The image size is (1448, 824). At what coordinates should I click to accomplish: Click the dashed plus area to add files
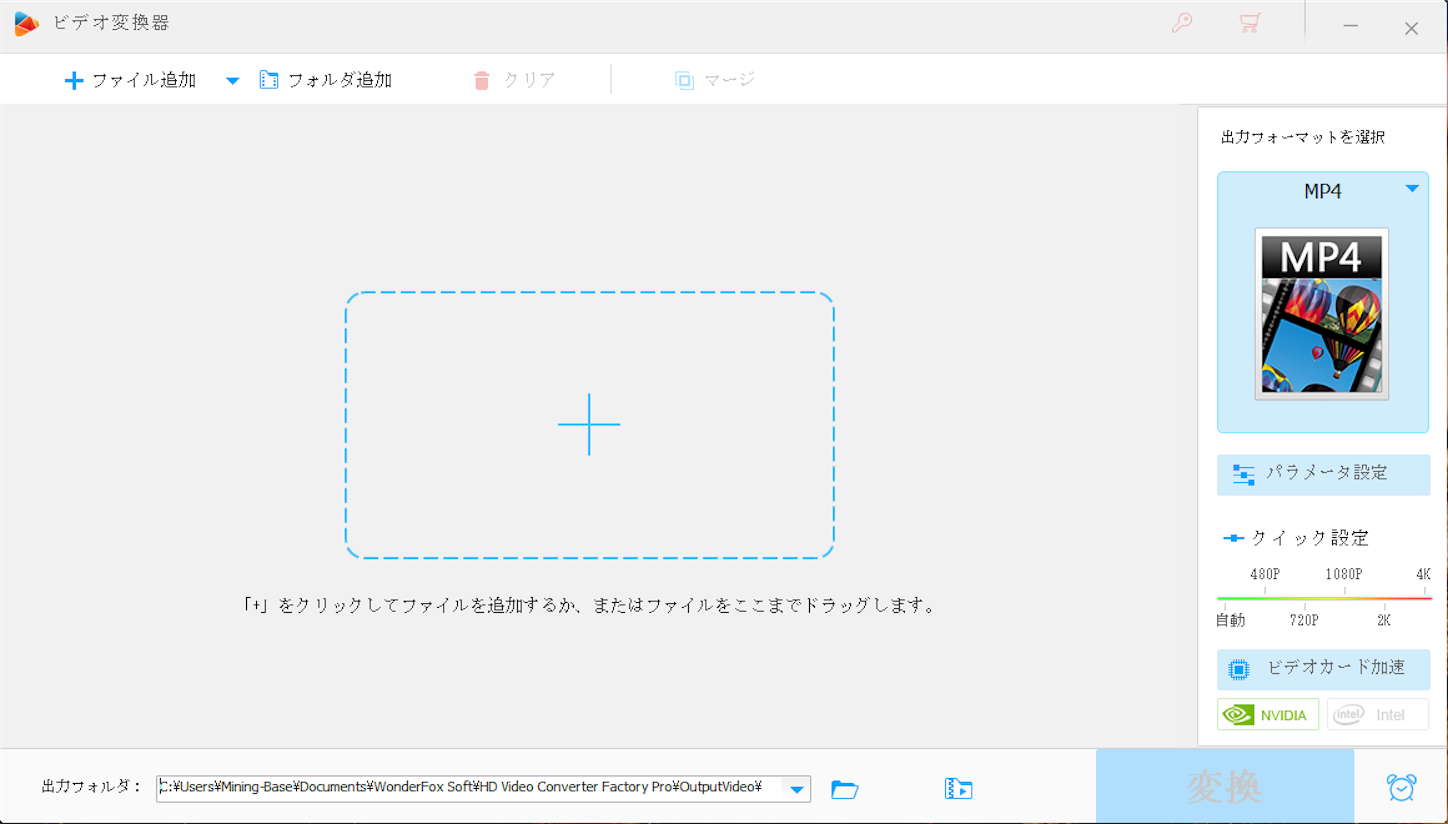(x=589, y=425)
